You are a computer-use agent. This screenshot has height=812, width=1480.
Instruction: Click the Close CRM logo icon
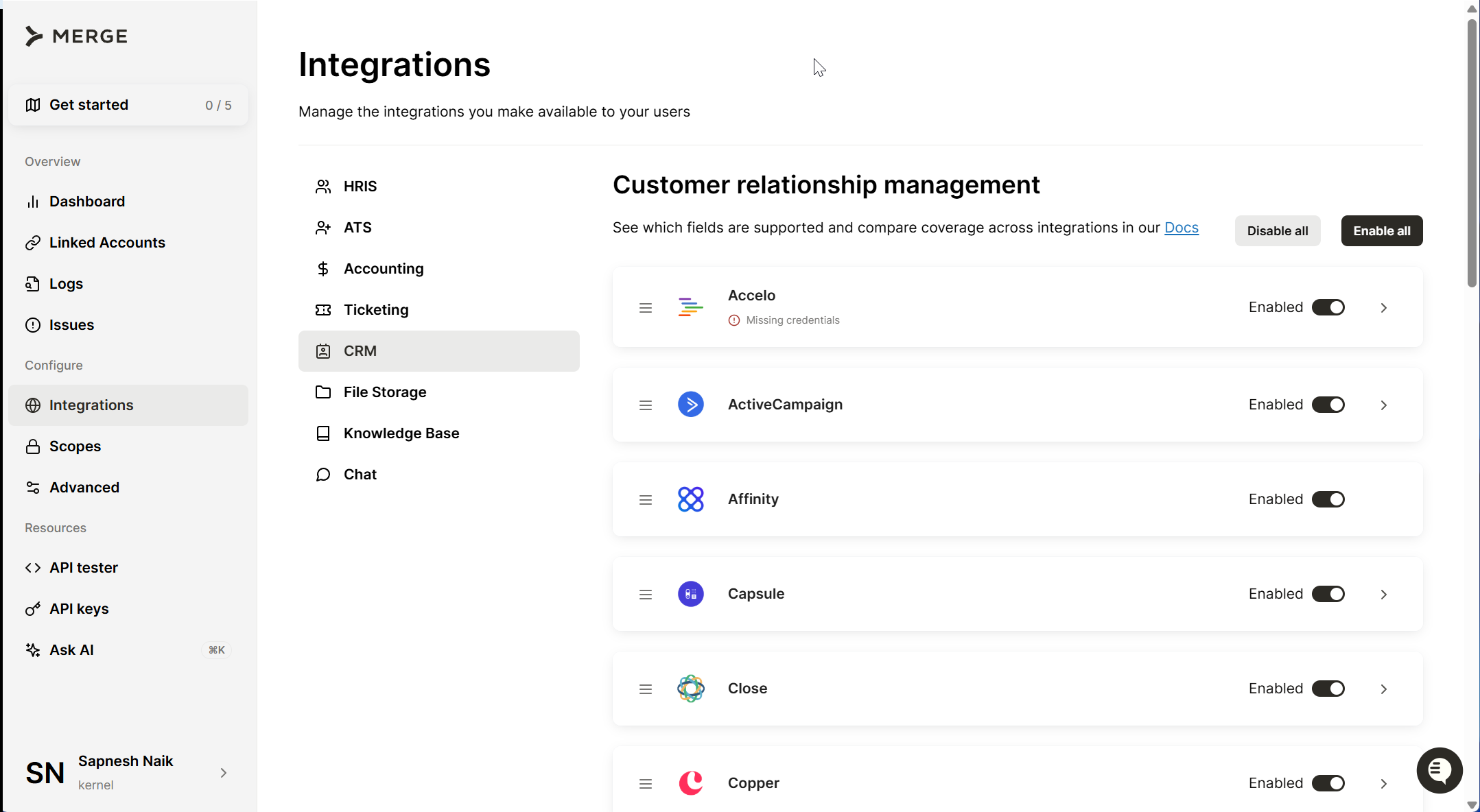point(690,689)
